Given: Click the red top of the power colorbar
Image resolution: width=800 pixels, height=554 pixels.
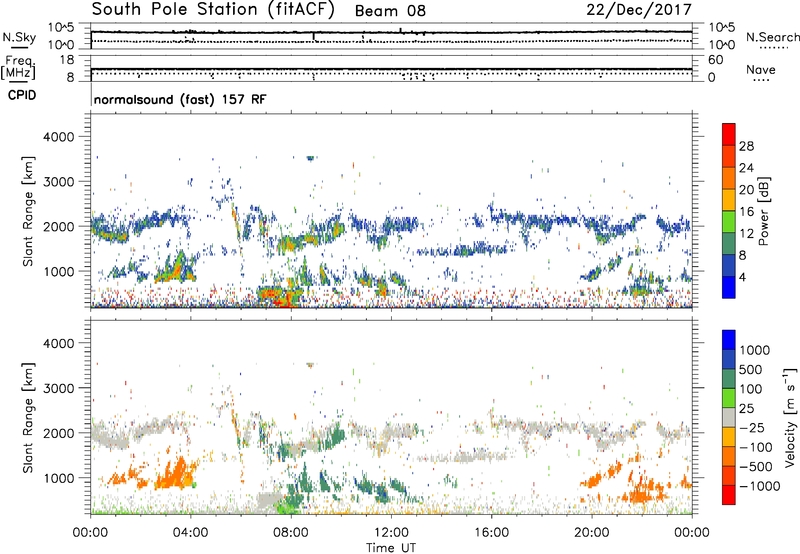Looking at the screenshot, I should tap(729, 134).
